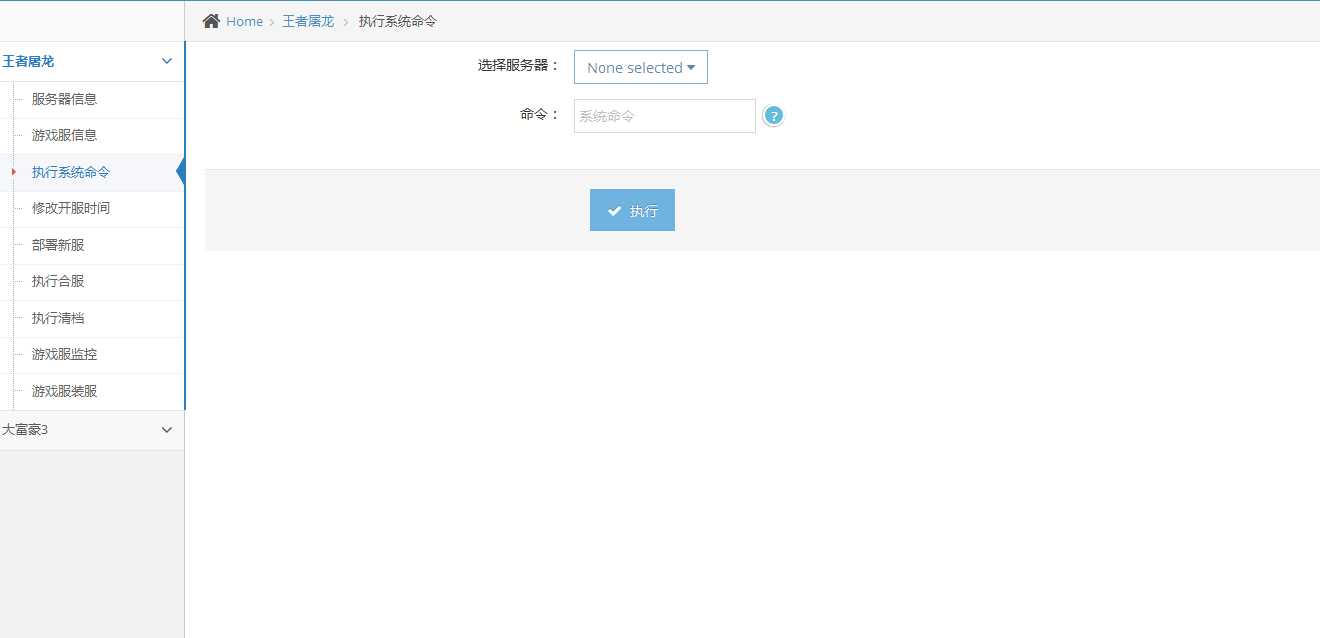1320x638 pixels.
Task: Click the blue question mark help icon
Action: 773,116
